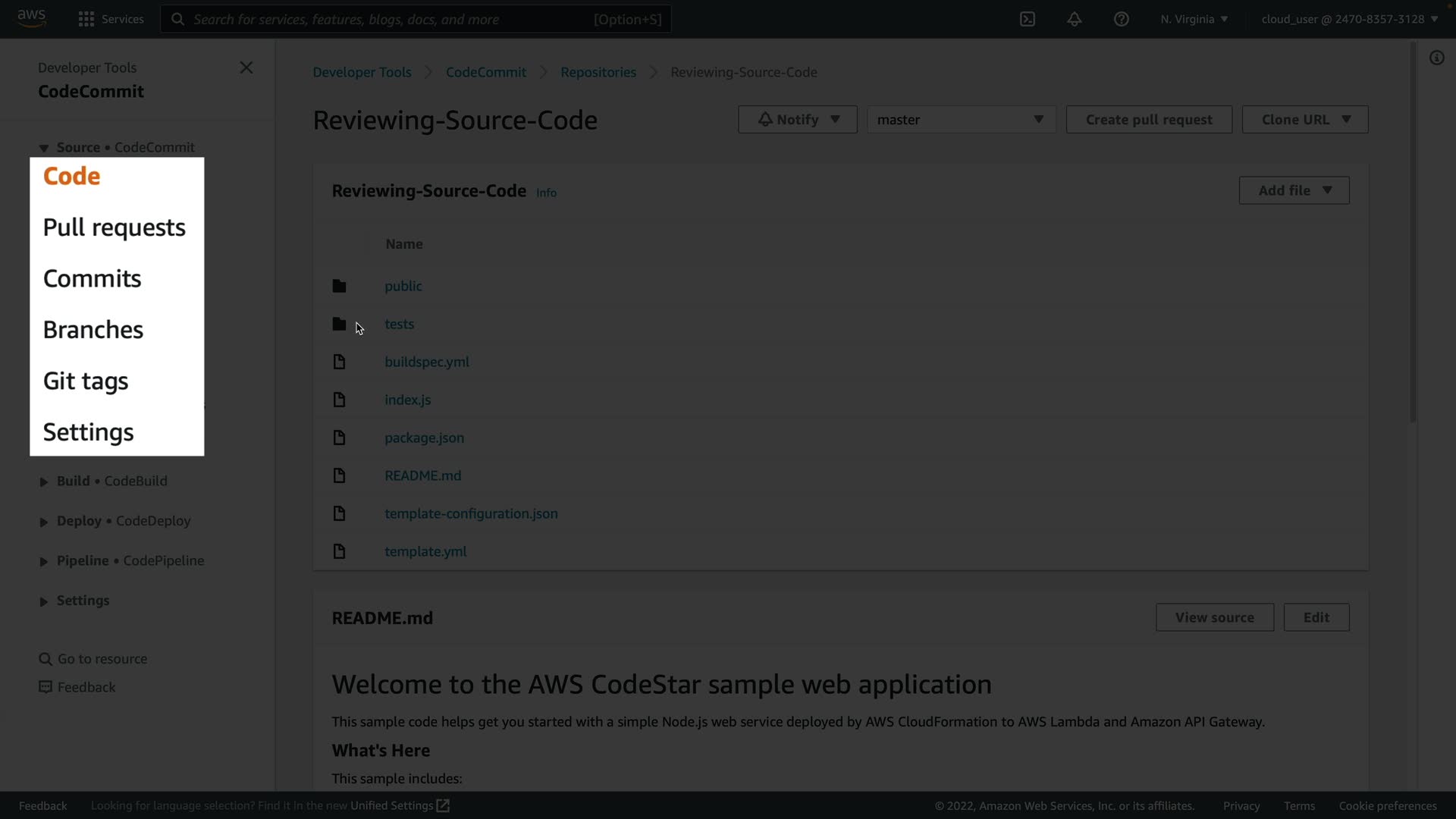Open the Services grid menu icon

tap(86, 19)
